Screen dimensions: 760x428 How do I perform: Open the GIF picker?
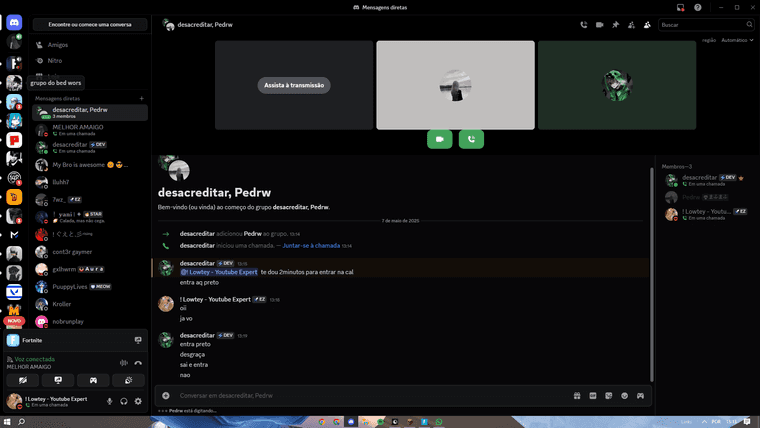(593, 396)
